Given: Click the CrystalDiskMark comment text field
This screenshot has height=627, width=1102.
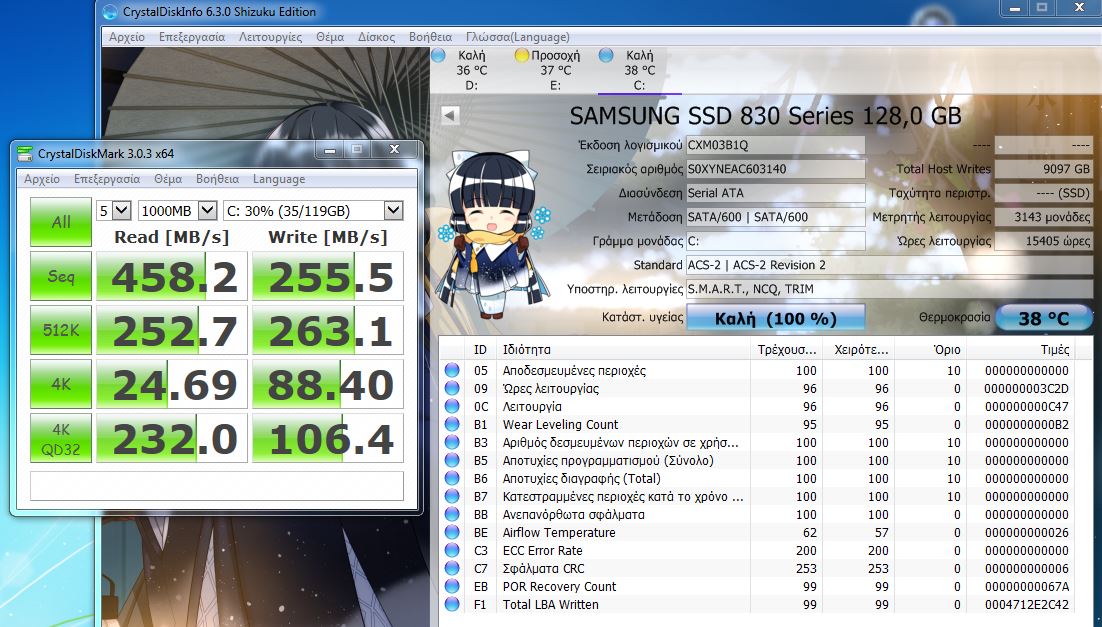Looking at the screenshot, I should [216, 486].
